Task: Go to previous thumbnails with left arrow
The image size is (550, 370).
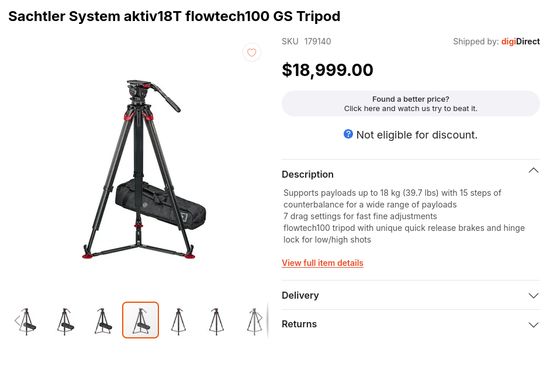Action: 18,320
